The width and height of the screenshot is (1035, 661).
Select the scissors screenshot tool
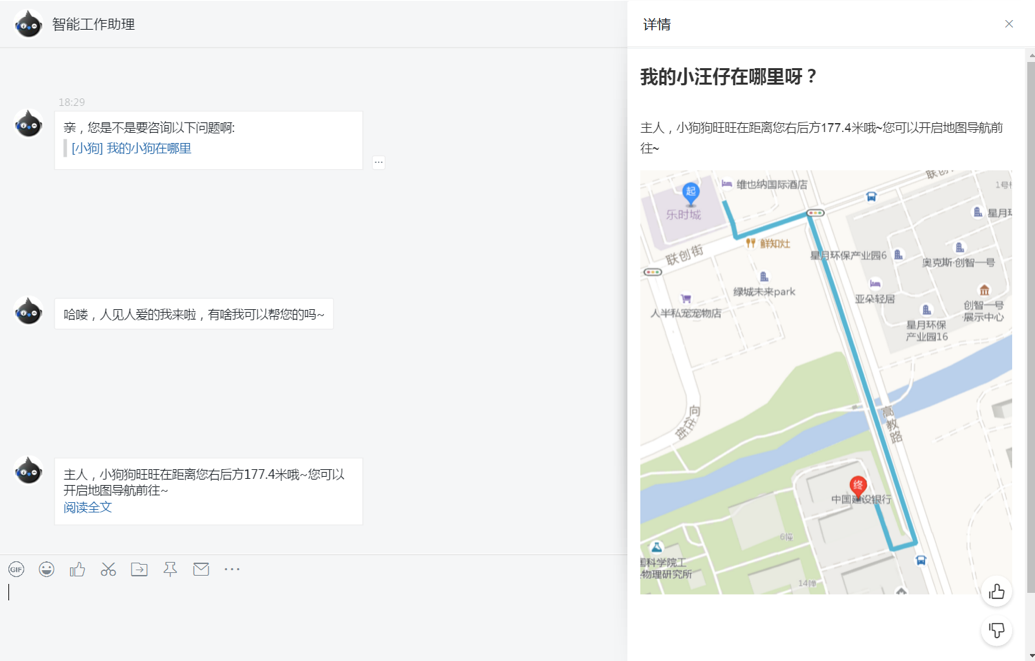[108, 569]
